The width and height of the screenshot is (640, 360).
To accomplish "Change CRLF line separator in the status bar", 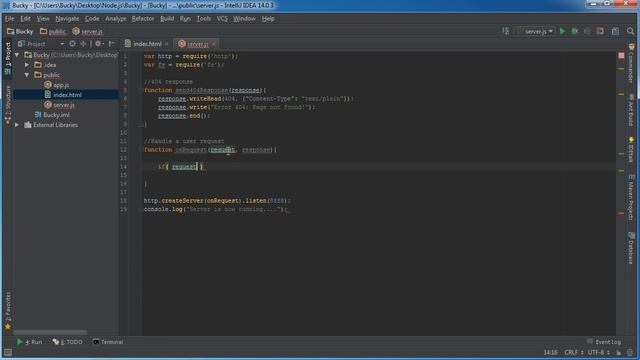I will (573, 352).
